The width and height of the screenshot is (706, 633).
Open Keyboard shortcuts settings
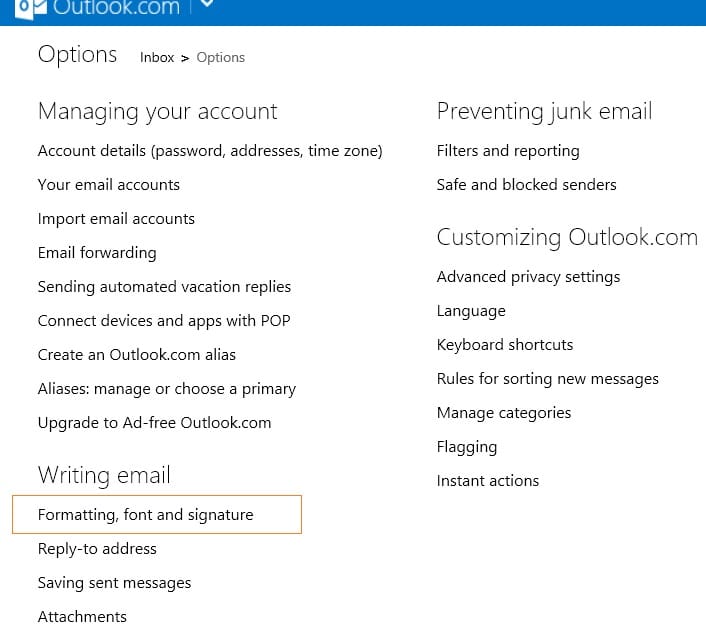tap(505, 345)
